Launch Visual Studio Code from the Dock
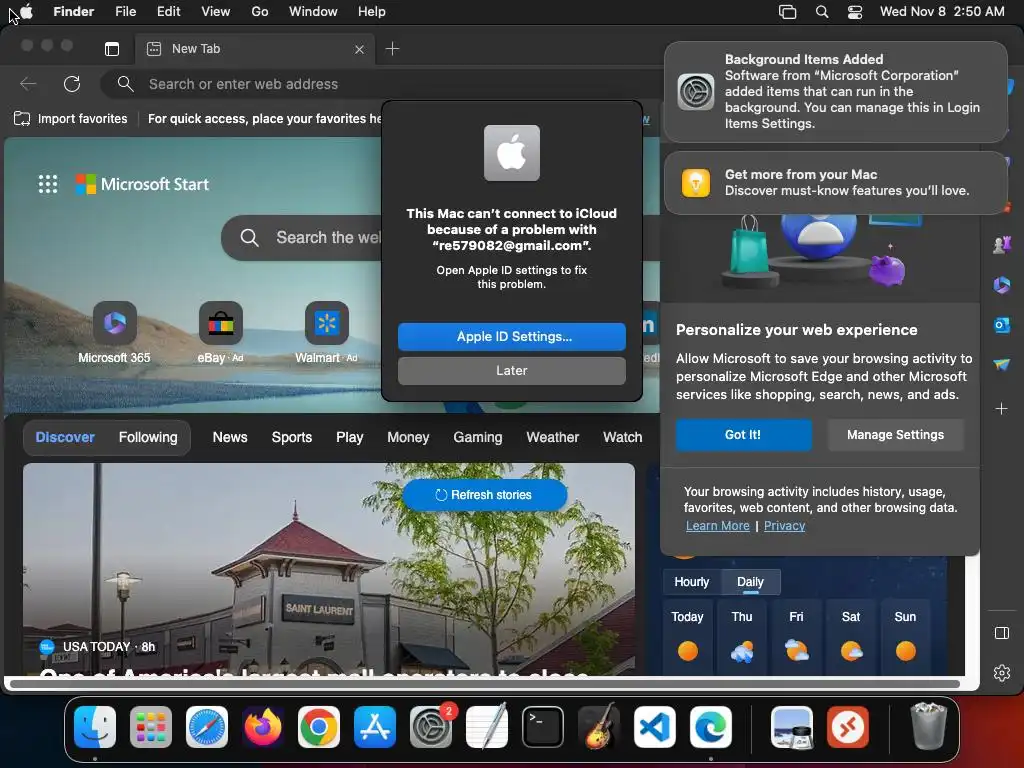 pyautogui.click(x=654, y=727)
